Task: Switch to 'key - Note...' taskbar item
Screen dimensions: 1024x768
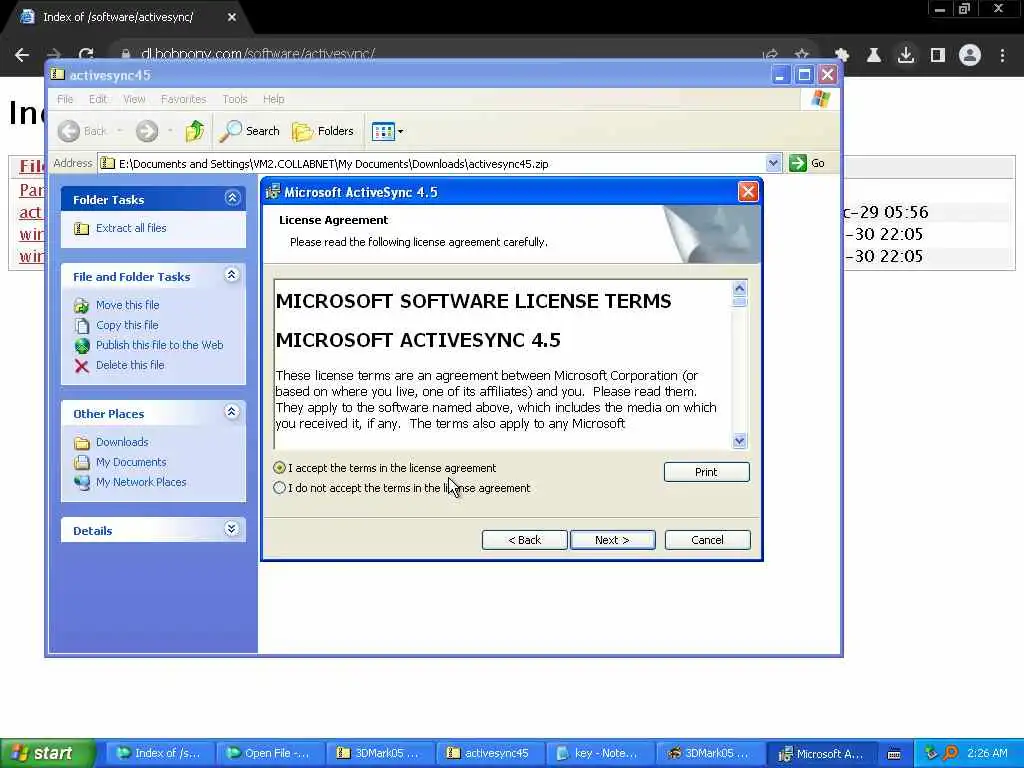Action: [x=600, y=754]
